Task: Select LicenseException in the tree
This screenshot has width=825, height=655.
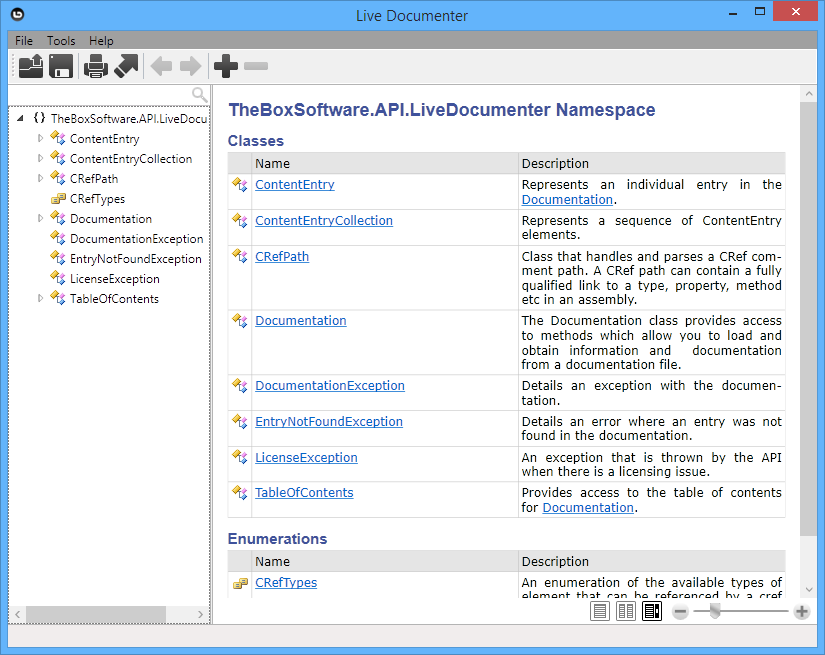Action: pyautogui.click(x=115, y=279)
